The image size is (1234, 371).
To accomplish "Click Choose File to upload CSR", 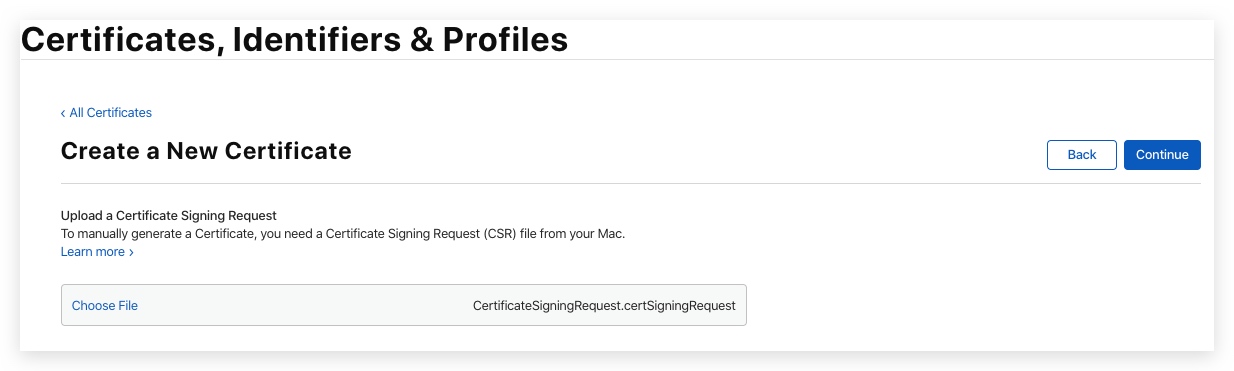I will tap(105, 305).
